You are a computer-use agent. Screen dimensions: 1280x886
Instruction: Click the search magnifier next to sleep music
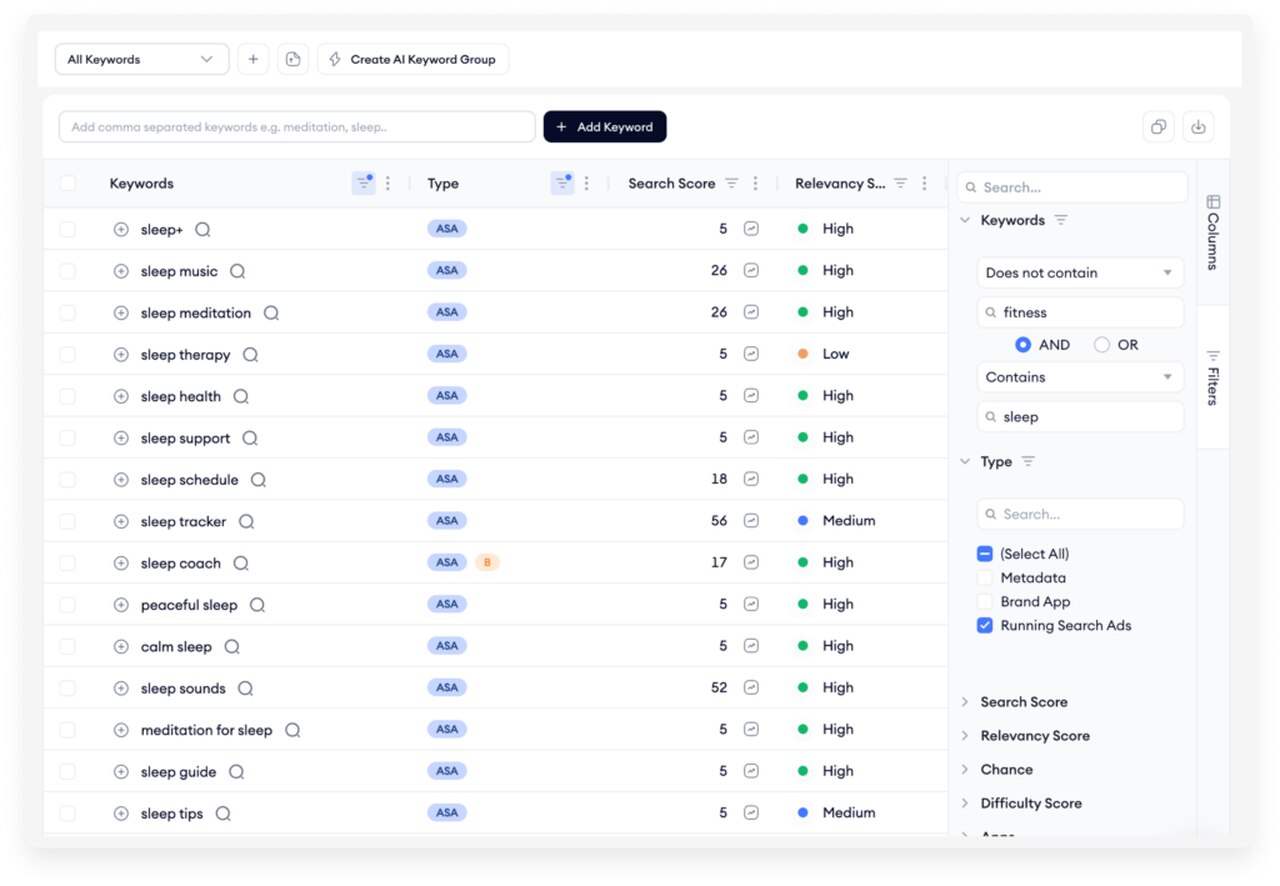point(238,271)
